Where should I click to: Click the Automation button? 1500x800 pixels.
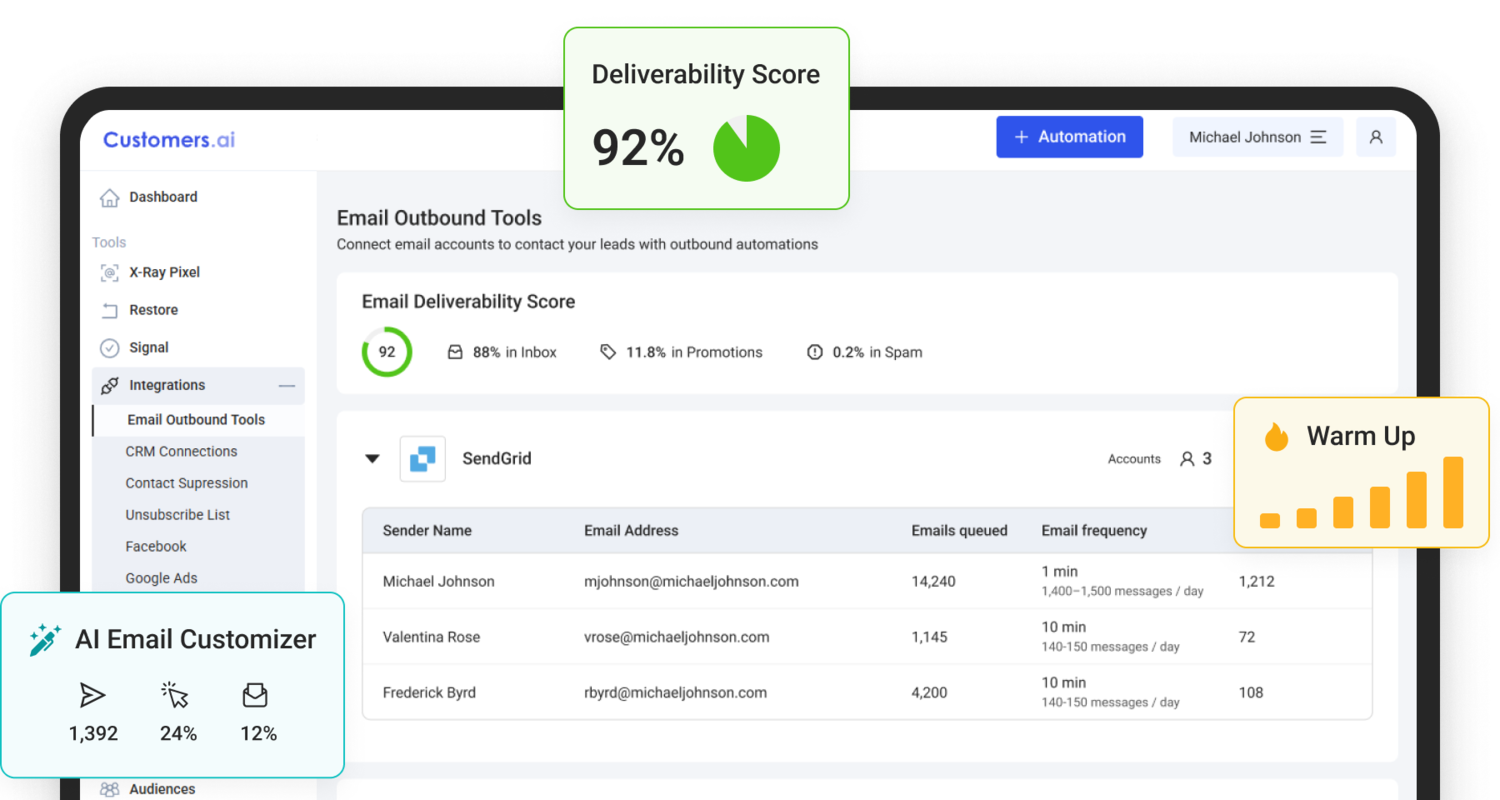pyautogui.click(x=1069, y=137)
